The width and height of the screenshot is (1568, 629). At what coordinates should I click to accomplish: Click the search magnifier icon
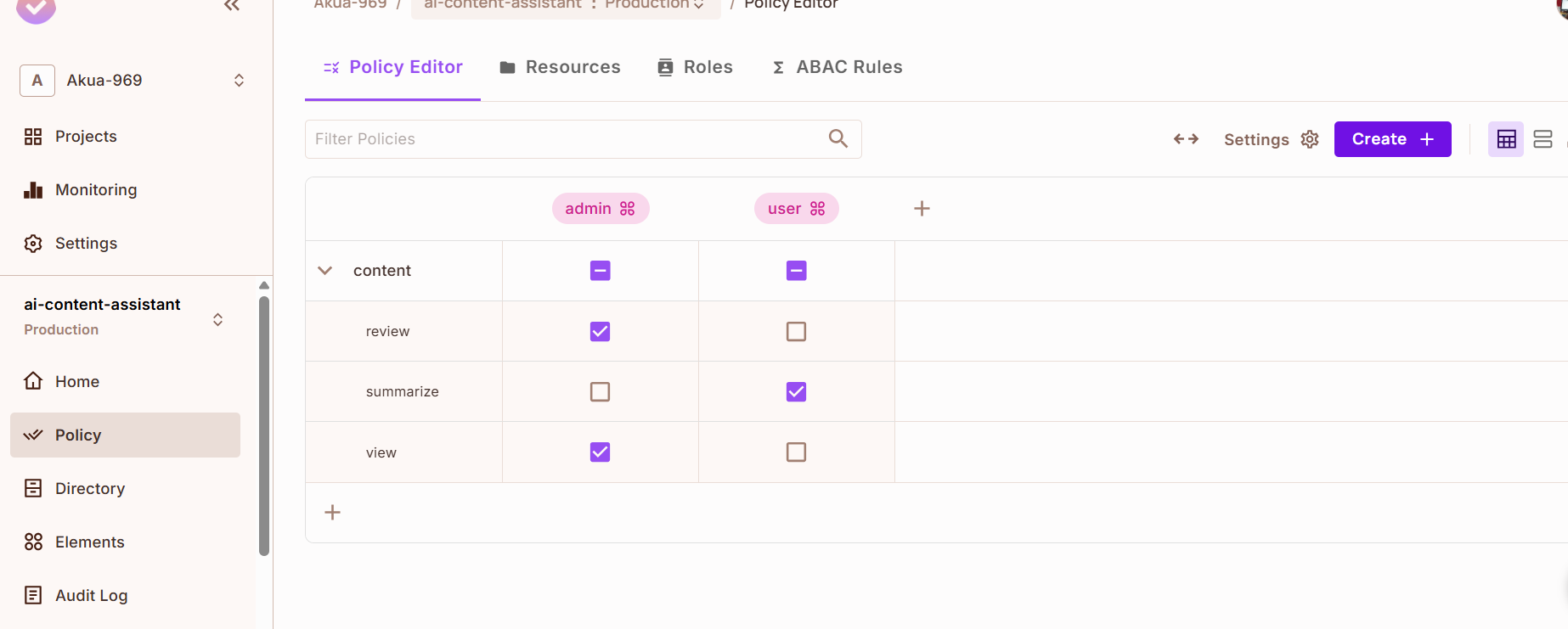[838, 138]
